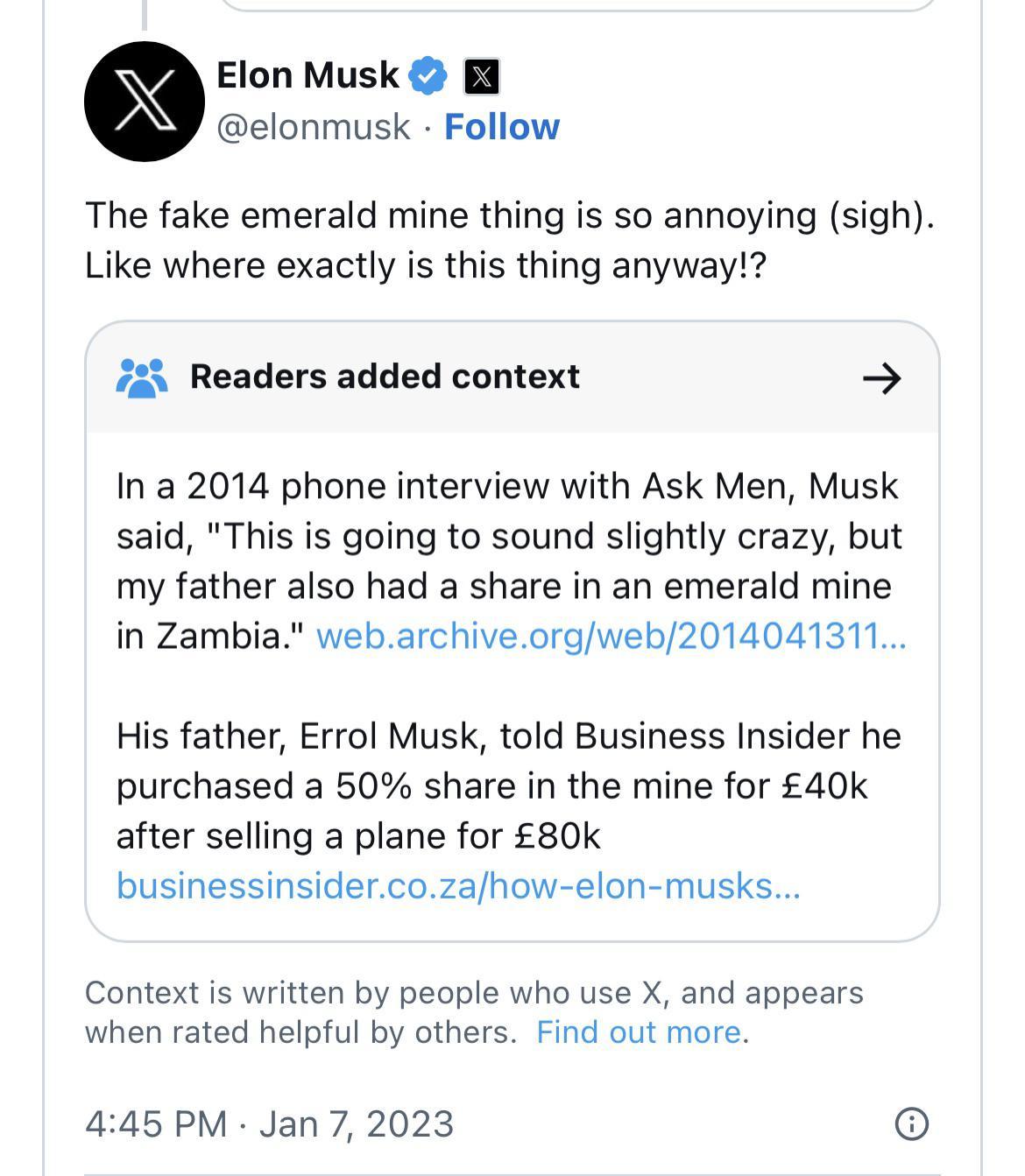Open the Elon Musk display name
1025x1176 pixels.
coord(307,76)
